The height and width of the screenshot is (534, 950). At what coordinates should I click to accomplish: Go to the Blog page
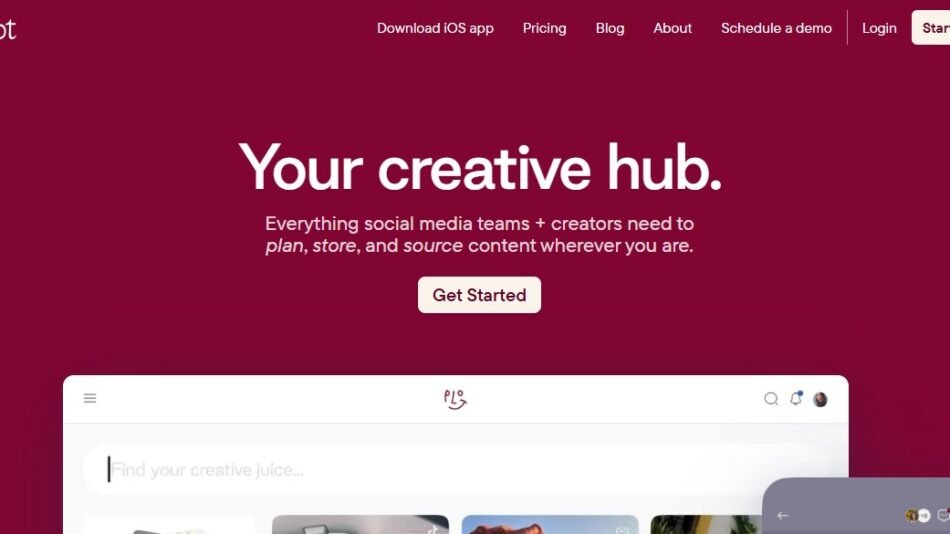coord(610,28)
